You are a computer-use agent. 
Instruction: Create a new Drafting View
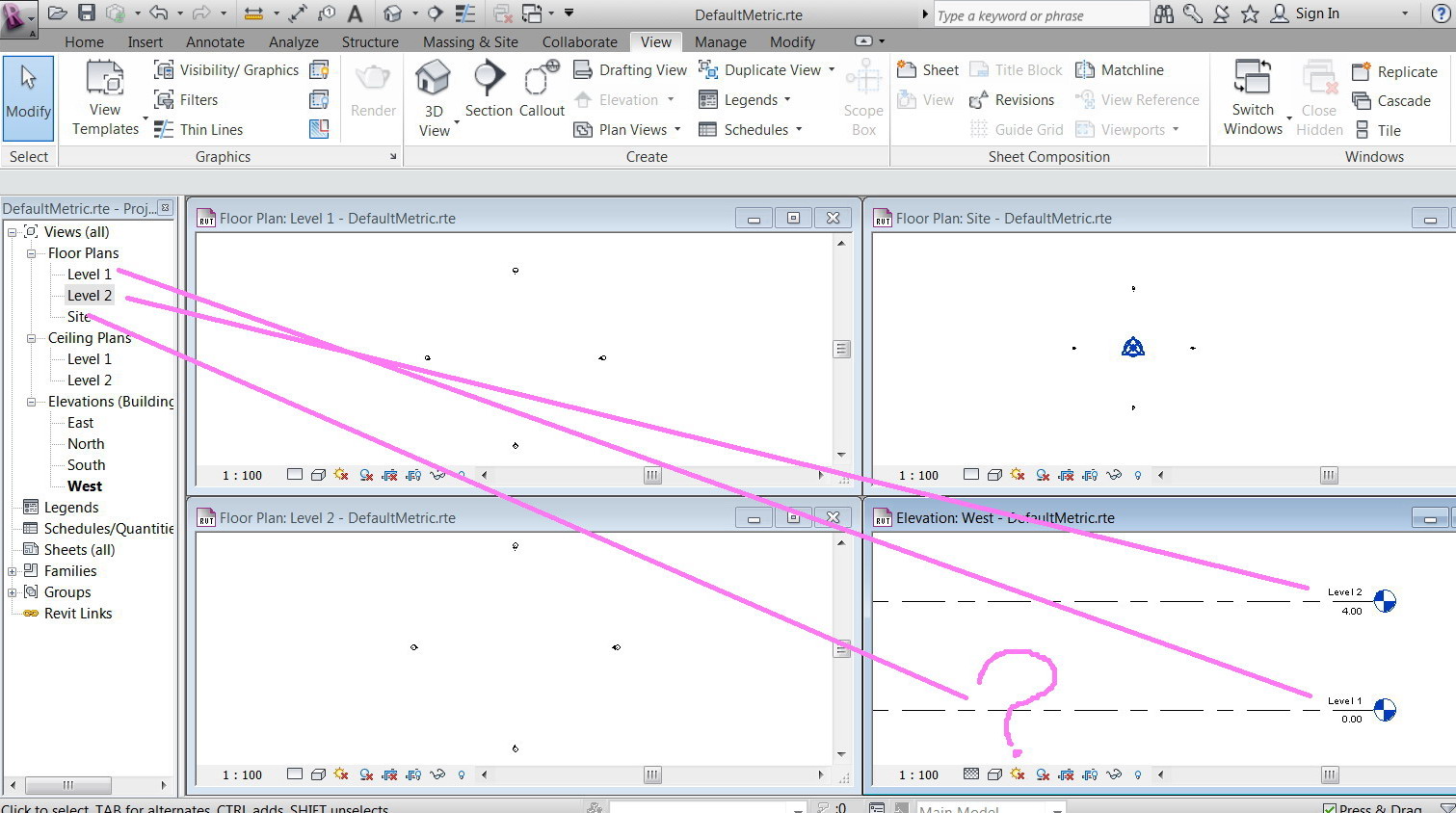click(630, 70)
